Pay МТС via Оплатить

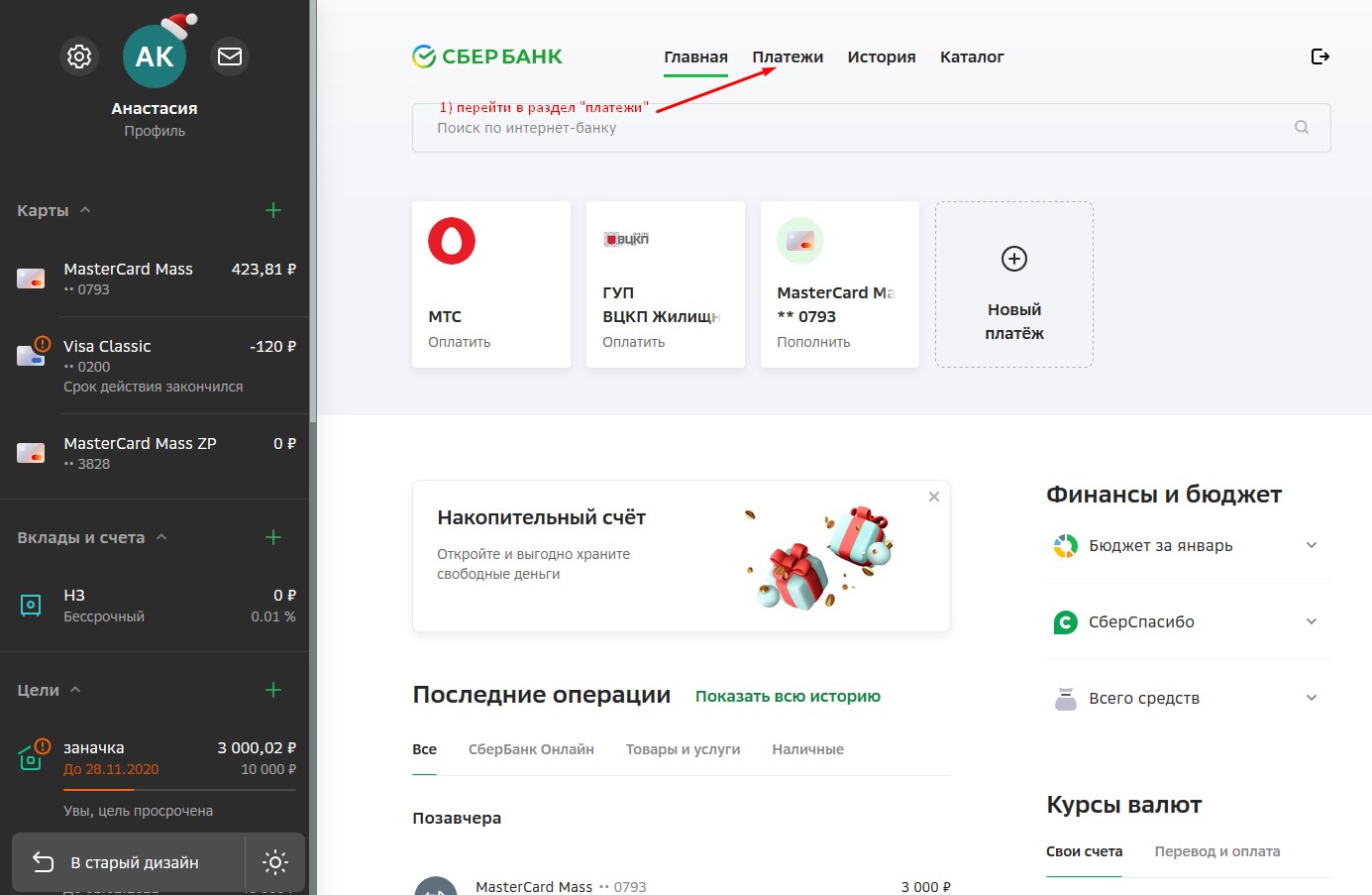(459, 342)
